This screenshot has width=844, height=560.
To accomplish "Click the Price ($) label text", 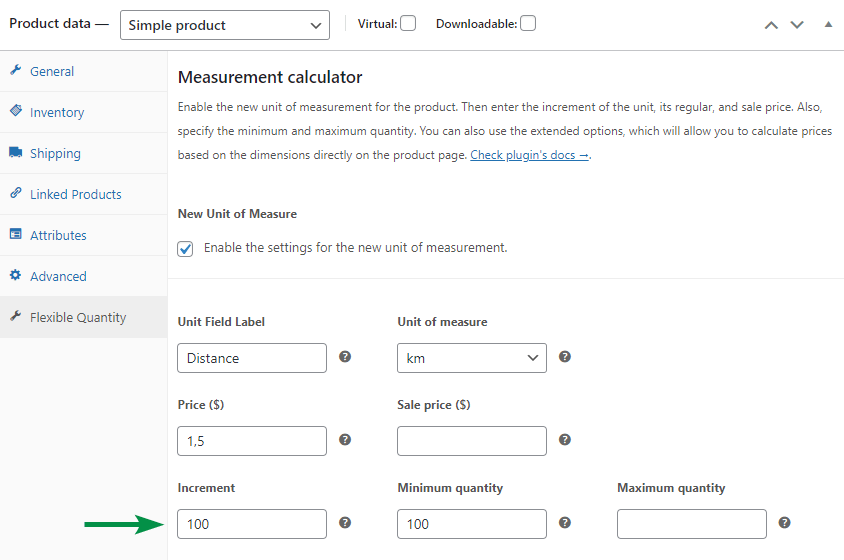I will pyautogui.click(x=201, y=405).
